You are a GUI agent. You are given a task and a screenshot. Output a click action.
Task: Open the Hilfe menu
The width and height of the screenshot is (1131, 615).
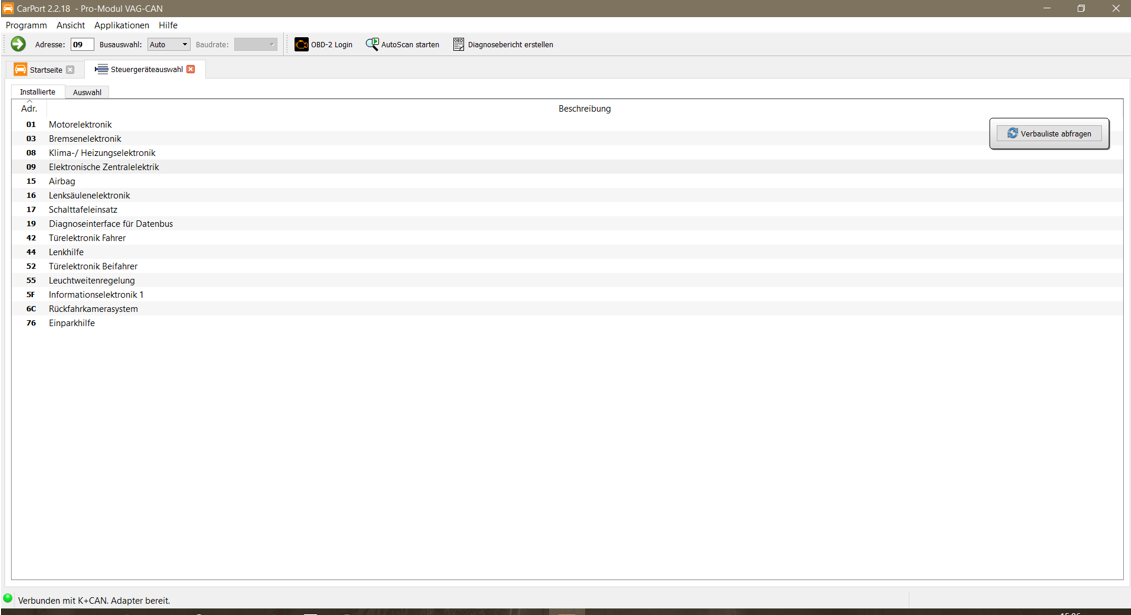(168, 25)
